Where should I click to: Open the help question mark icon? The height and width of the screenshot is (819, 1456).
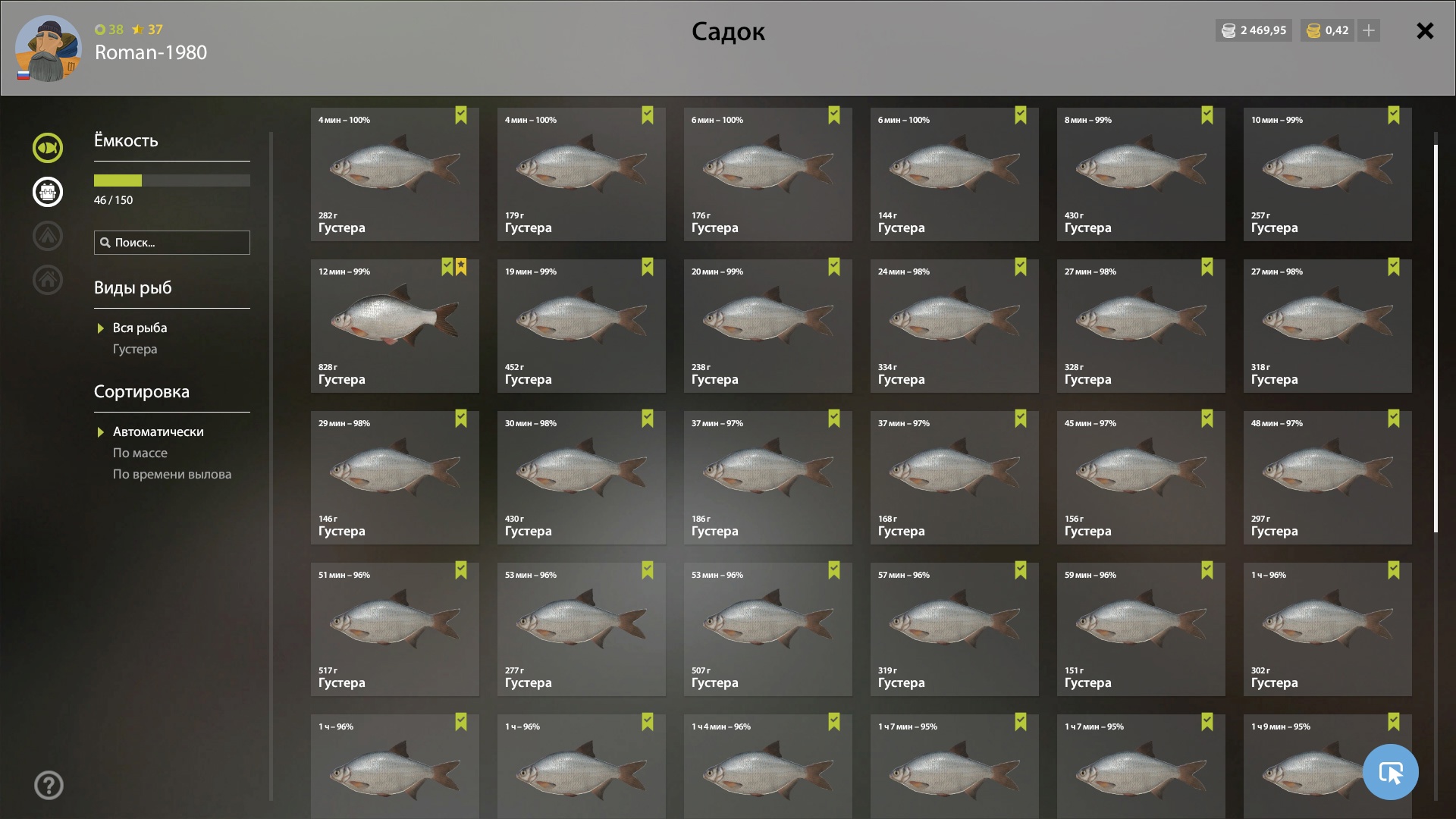[x=49, y=785]
